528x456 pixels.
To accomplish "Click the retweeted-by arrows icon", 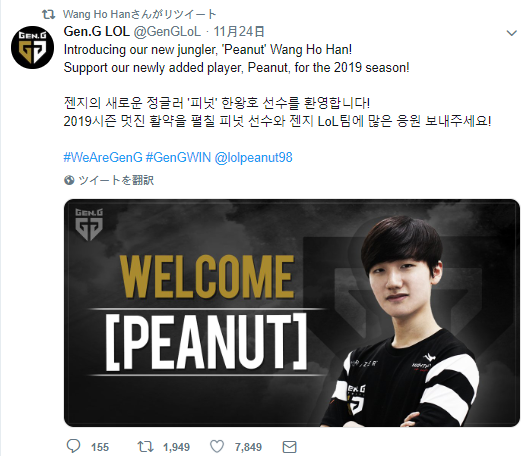I will pyautogui.click(x=48, y=14).
